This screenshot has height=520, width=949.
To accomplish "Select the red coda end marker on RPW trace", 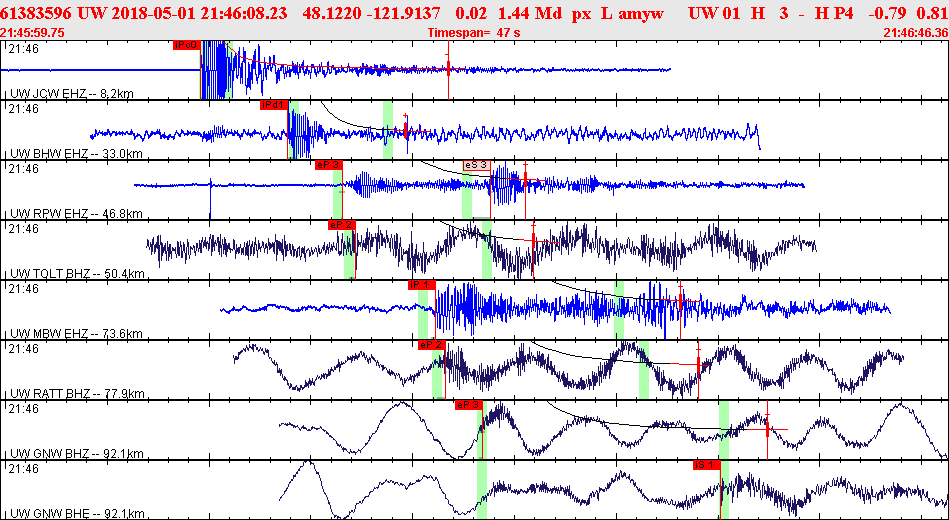I will [x=525, y=179].
